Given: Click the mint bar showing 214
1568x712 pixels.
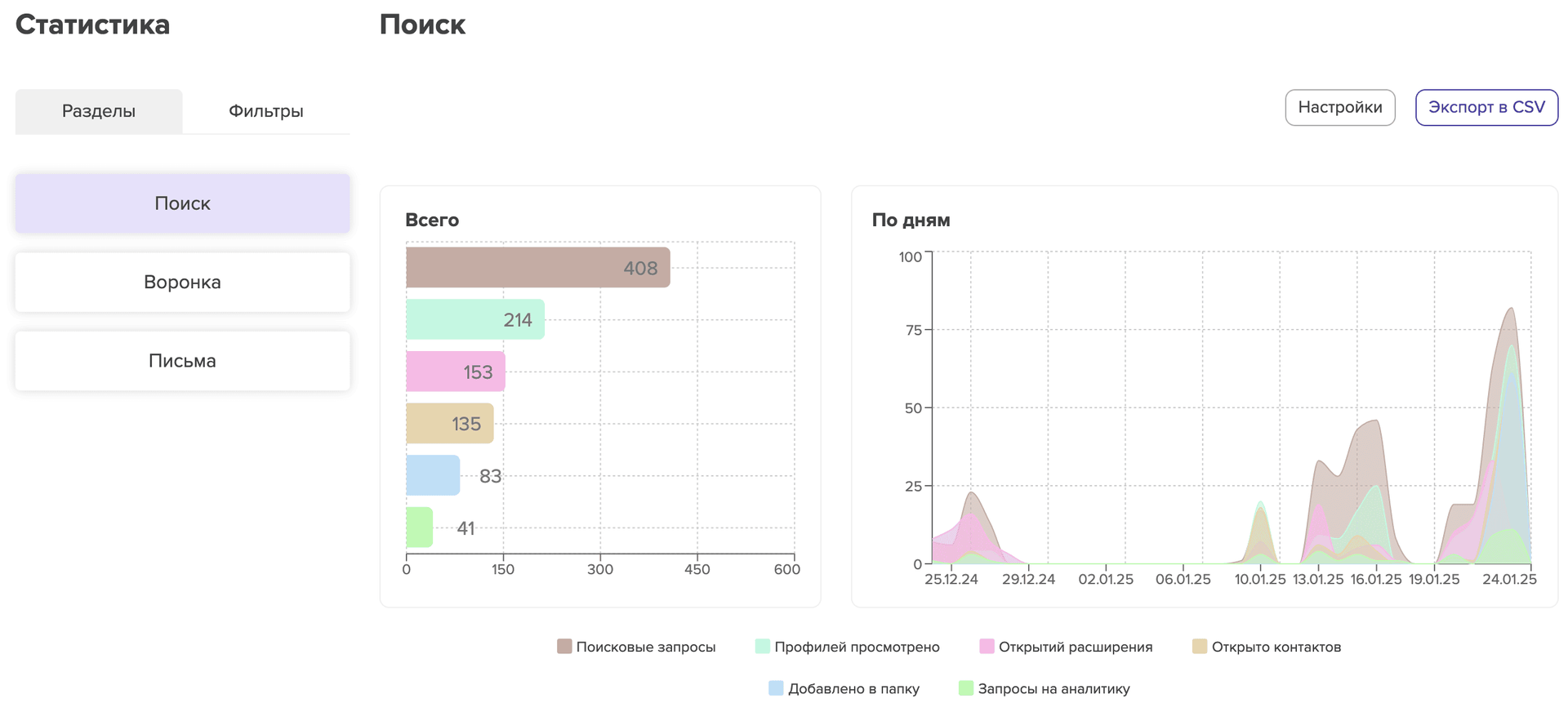Looking at the screenshot, I should click(x=474, y=319).
